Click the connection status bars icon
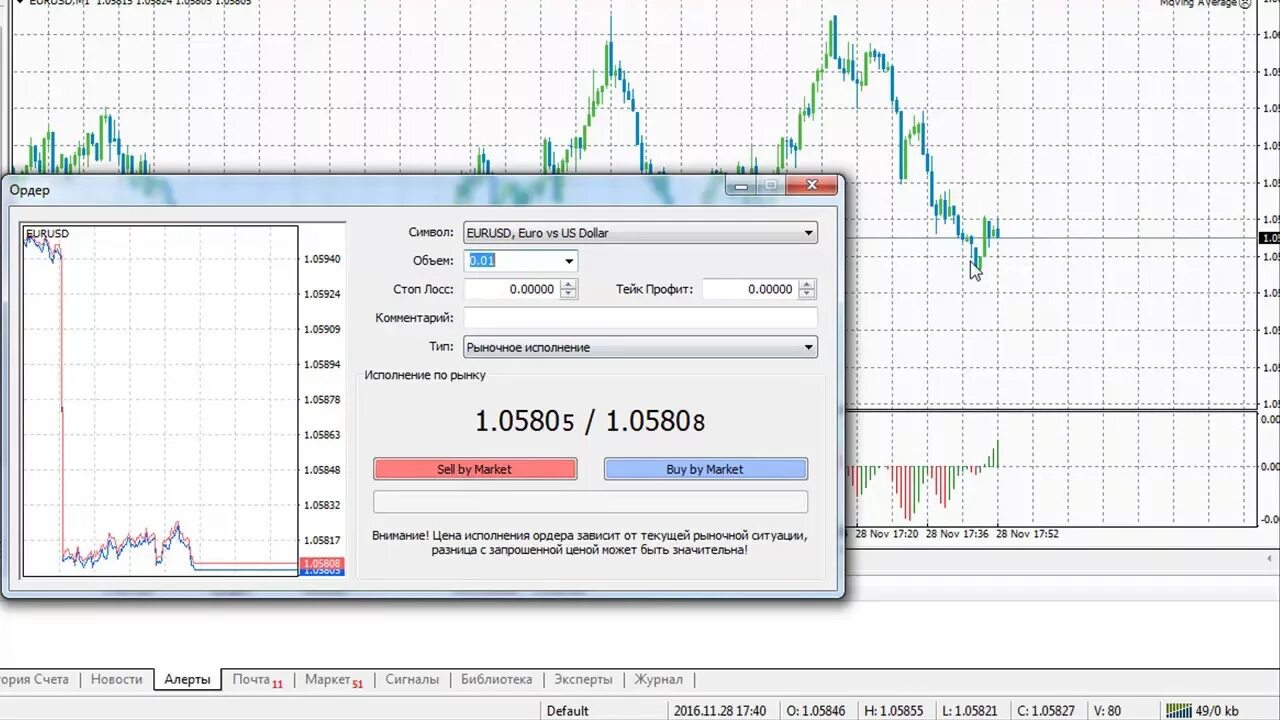 click(x=1180, y=710)
